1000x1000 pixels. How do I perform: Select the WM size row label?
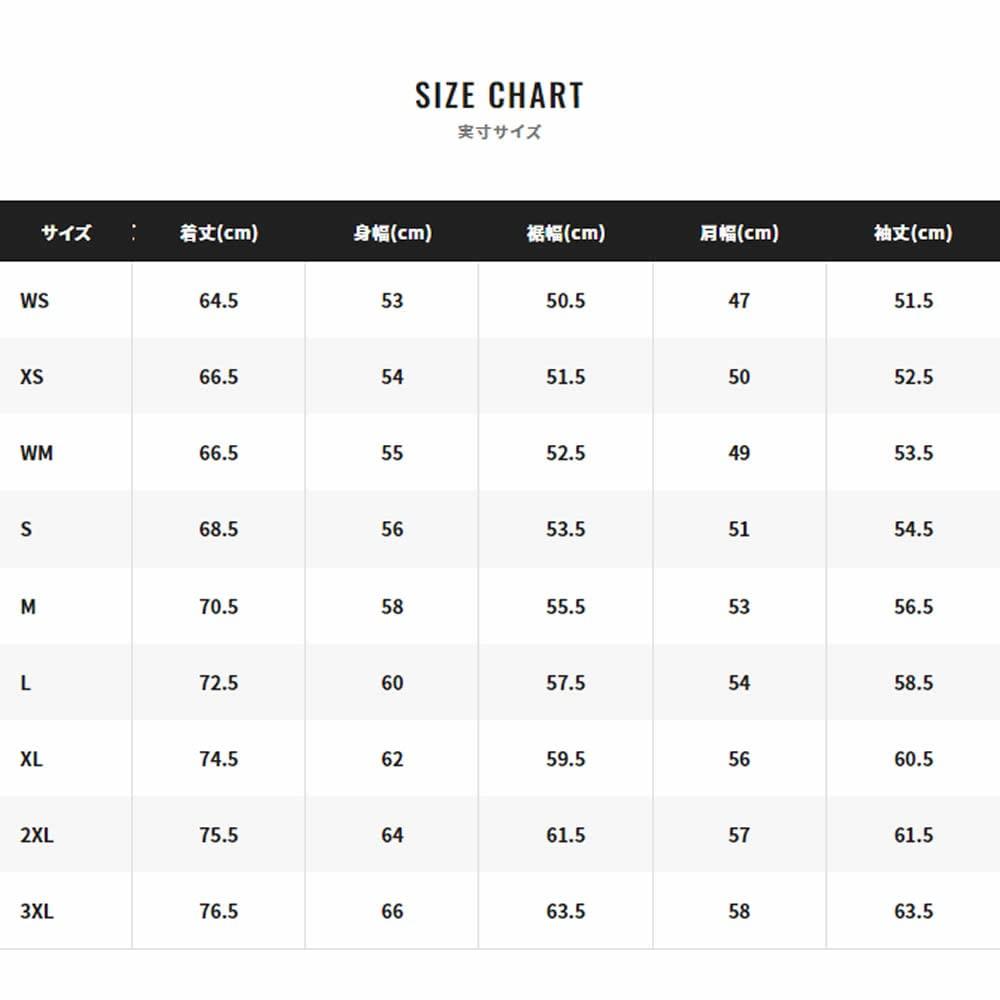[x=36, y=453]
